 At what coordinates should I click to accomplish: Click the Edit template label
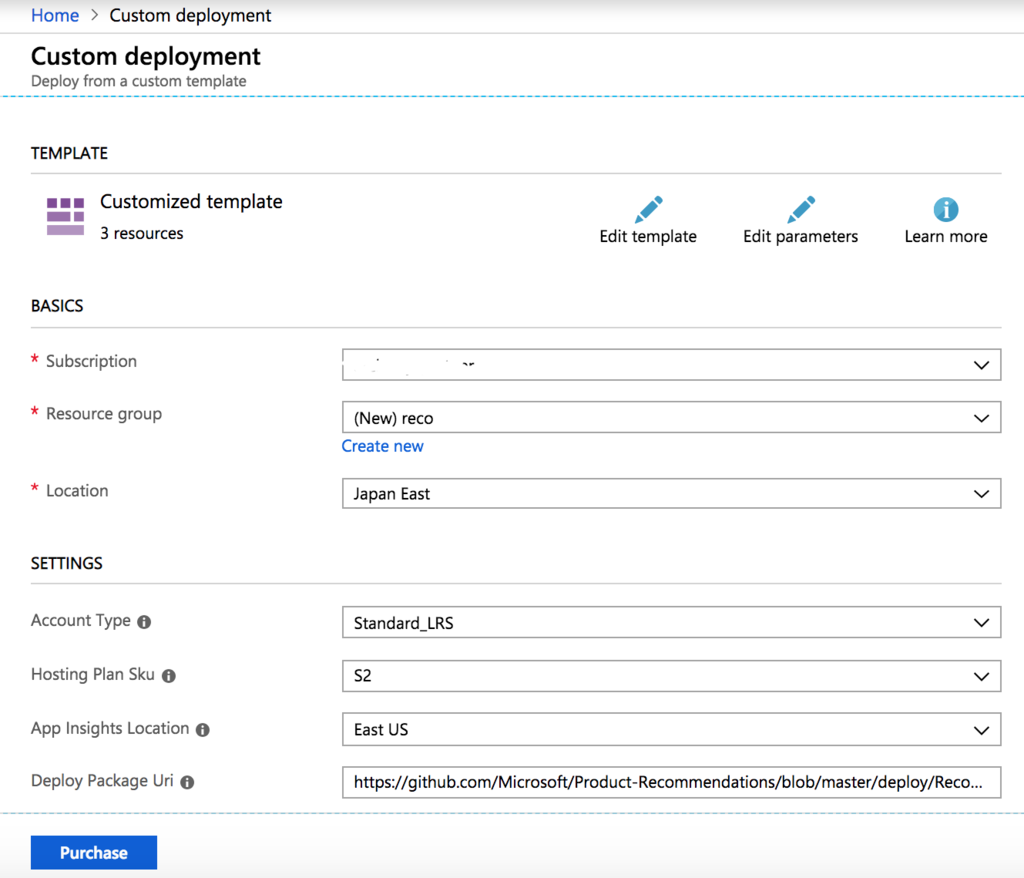click(x=648, y=236)
